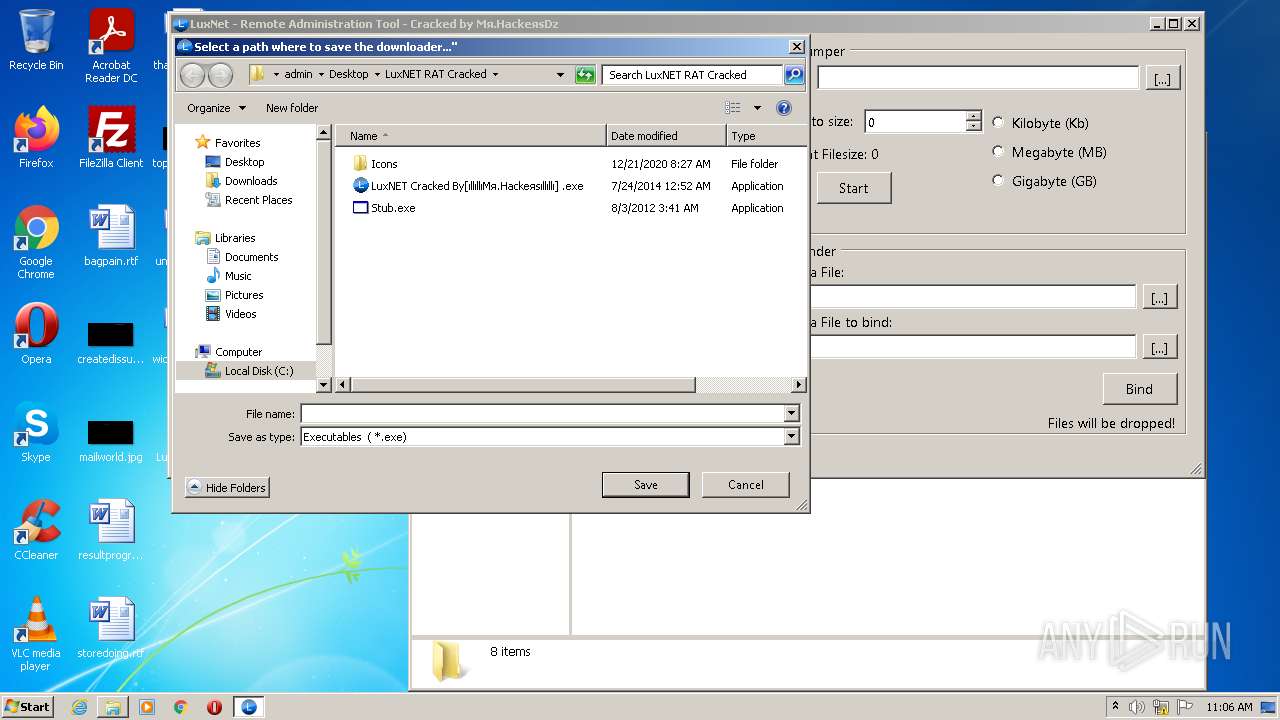The width and height of the screenshot is (1280, 720).
Task: Click the File name input field
Action: [542, 413]
